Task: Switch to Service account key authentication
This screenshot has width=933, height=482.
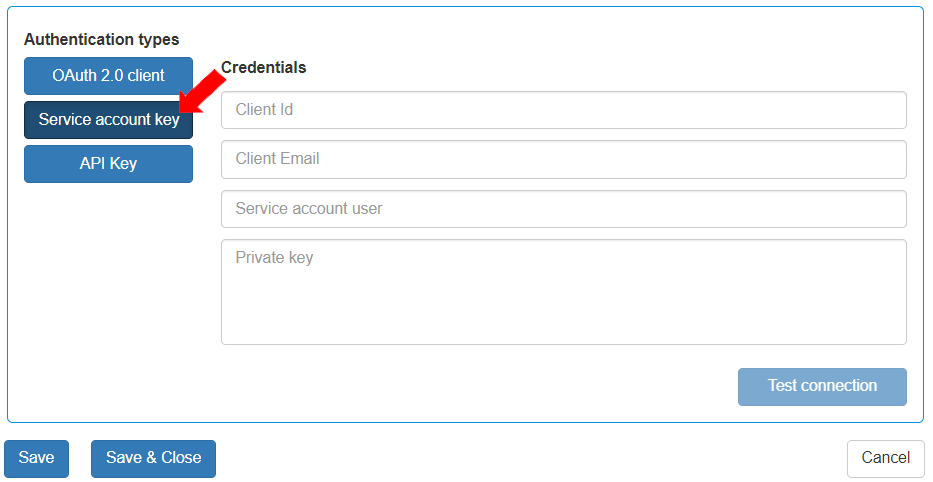Action: 108,120
